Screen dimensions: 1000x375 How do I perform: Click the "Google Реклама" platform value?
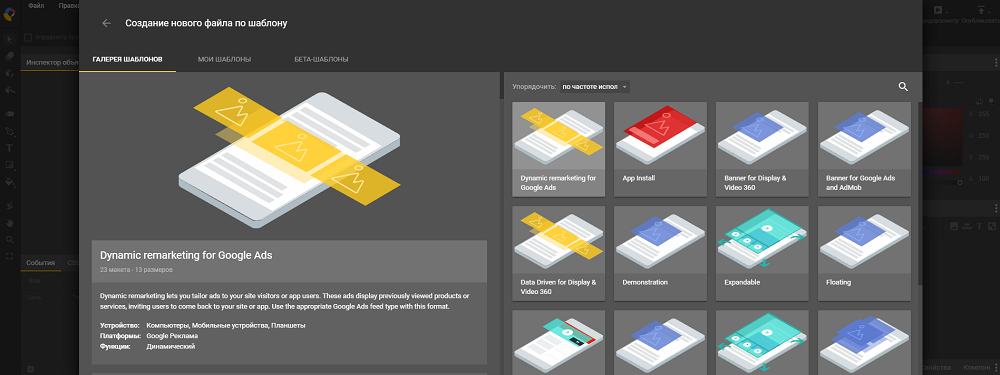172,335
